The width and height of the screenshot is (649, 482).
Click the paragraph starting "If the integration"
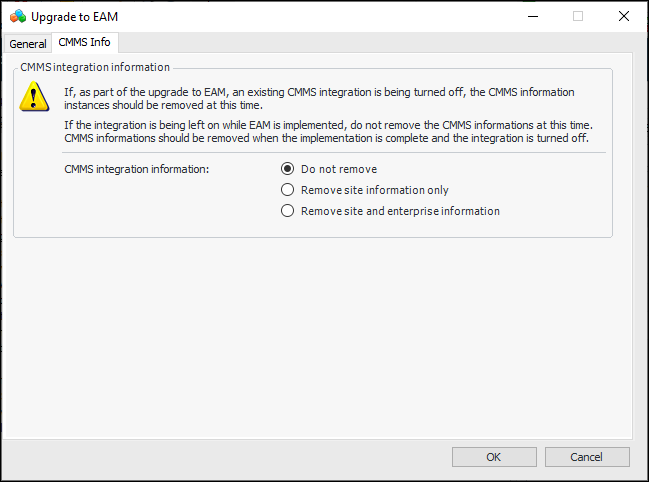click(328, 132)
